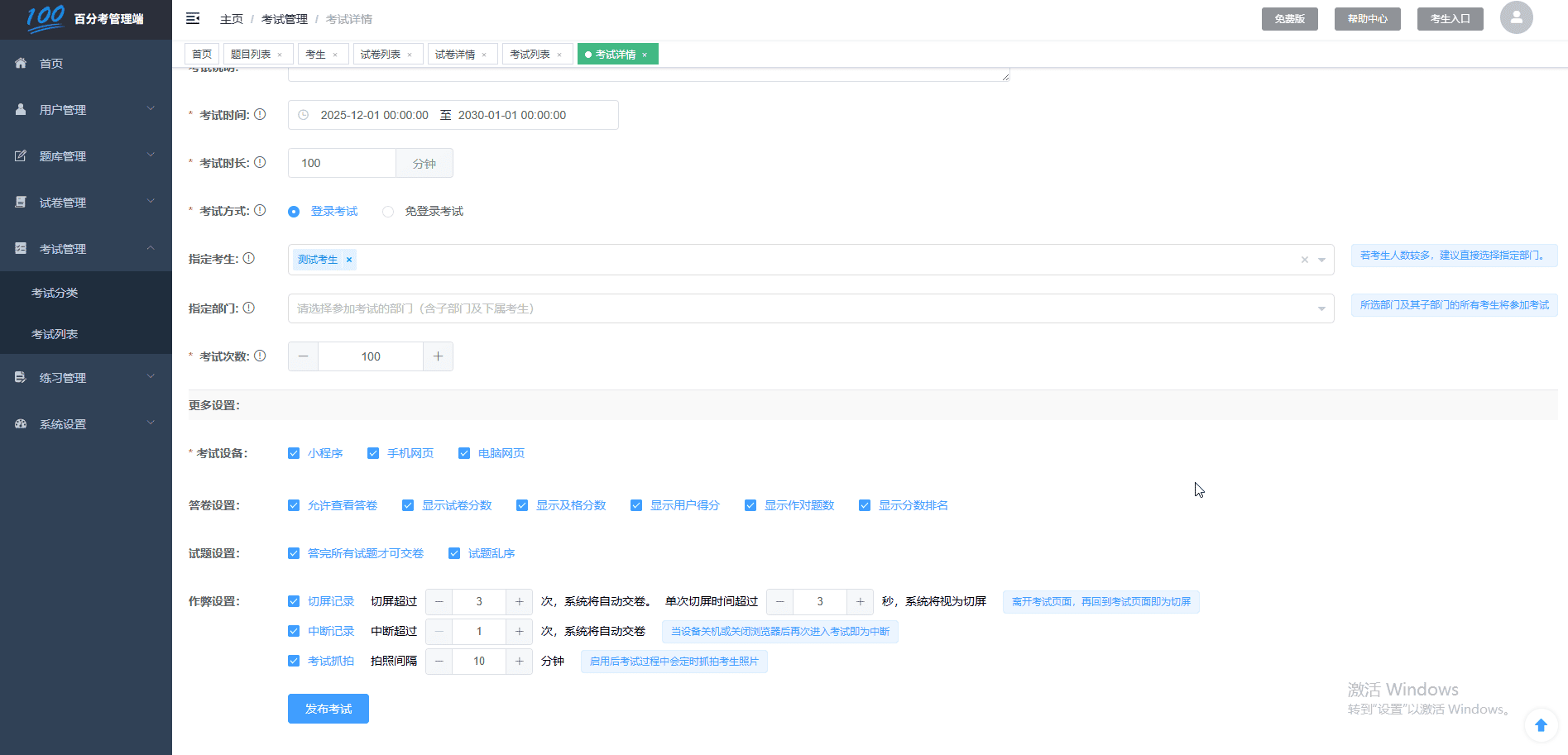Remove the 测试考生 tag

(349, 260)
